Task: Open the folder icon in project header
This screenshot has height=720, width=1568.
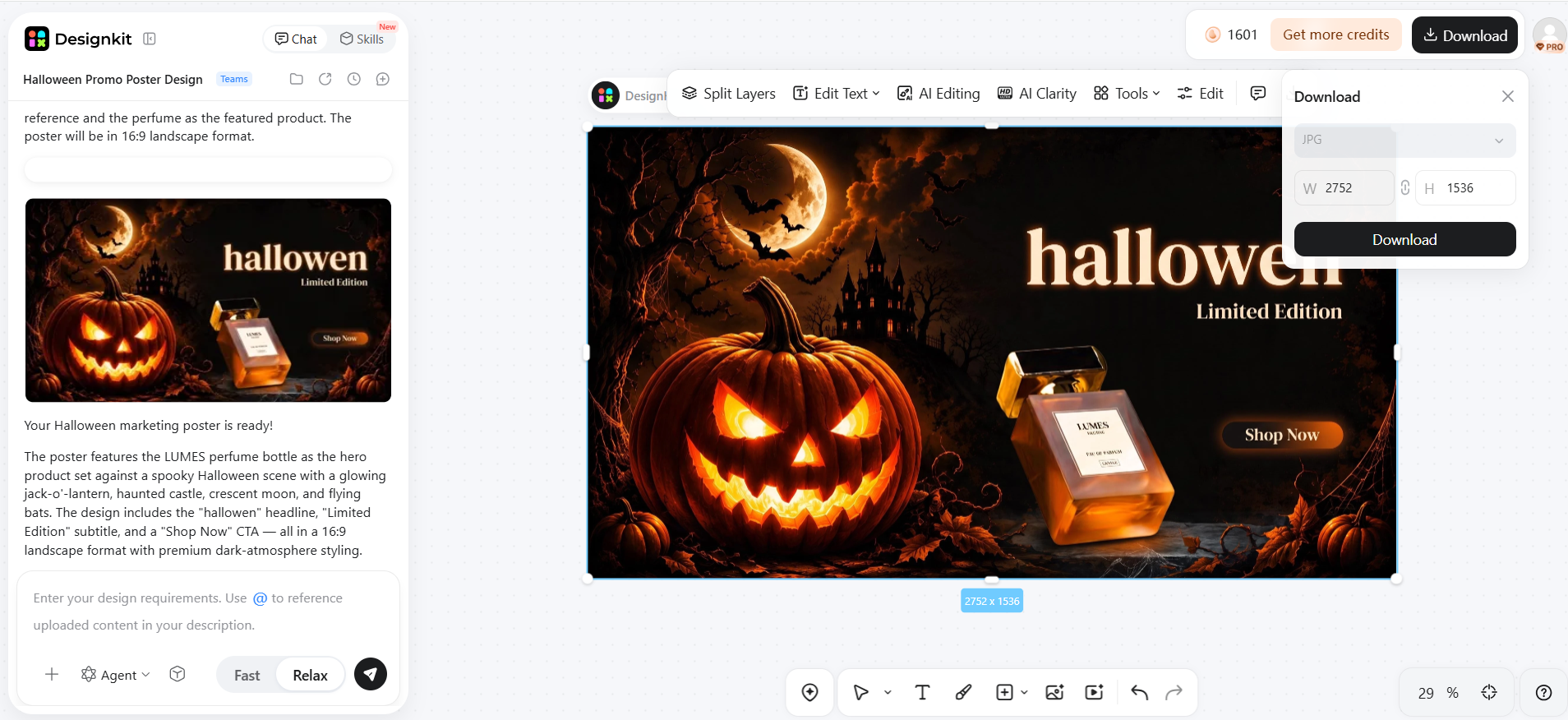Action: [297, 79]
